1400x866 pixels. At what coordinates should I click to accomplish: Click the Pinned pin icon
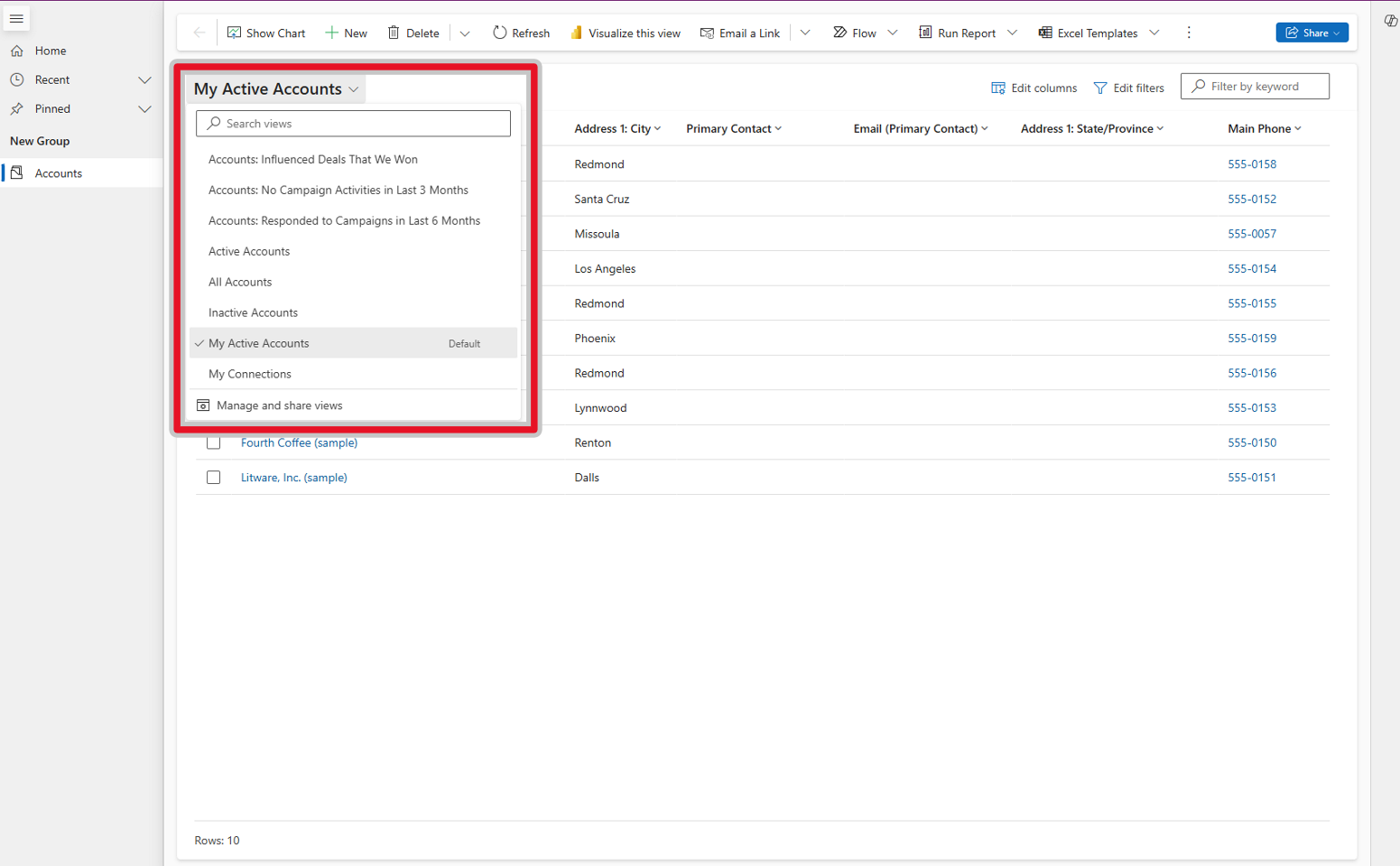[x=17, y=108]
